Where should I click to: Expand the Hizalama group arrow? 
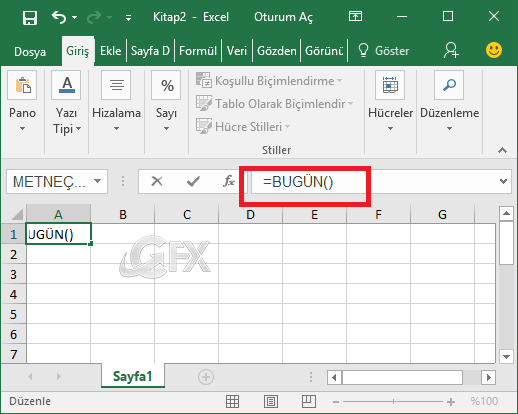(116, 128)
